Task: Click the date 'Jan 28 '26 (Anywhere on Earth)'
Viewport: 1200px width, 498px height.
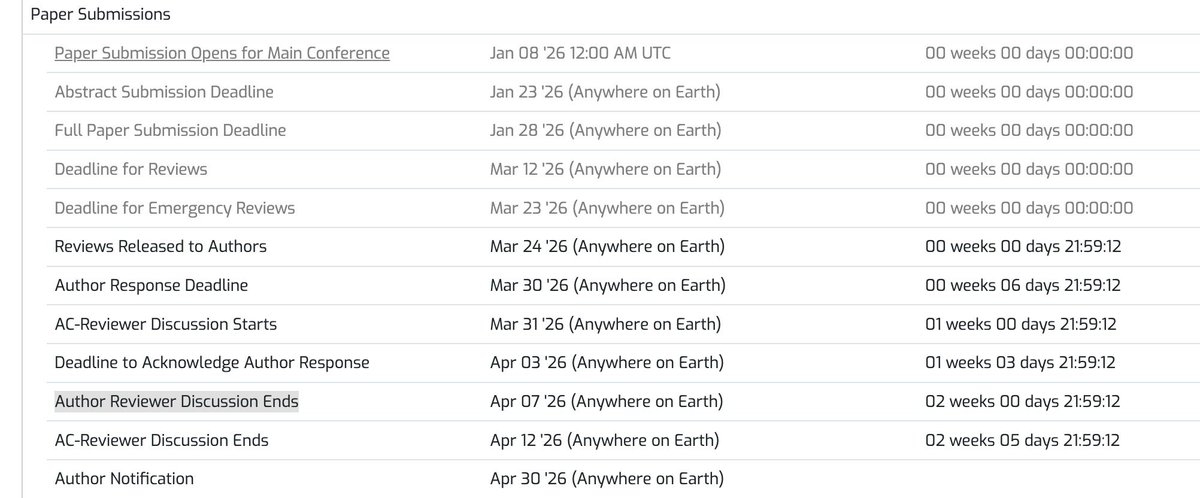Action: 605,130
